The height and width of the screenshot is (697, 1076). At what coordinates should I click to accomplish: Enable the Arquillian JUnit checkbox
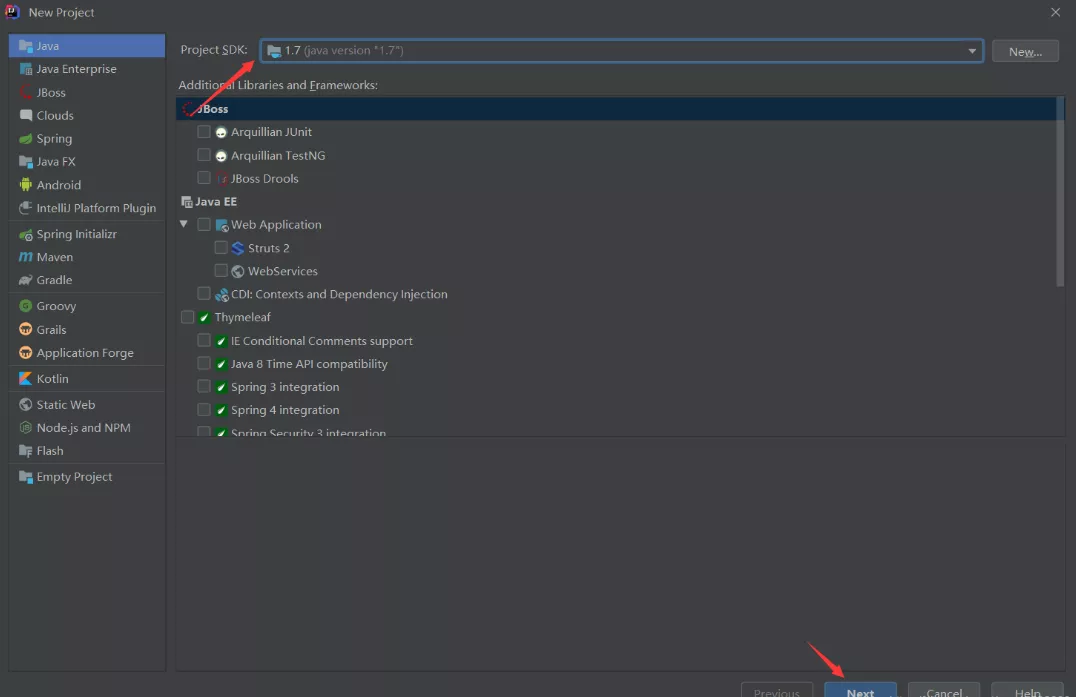[x=204, y=132]
